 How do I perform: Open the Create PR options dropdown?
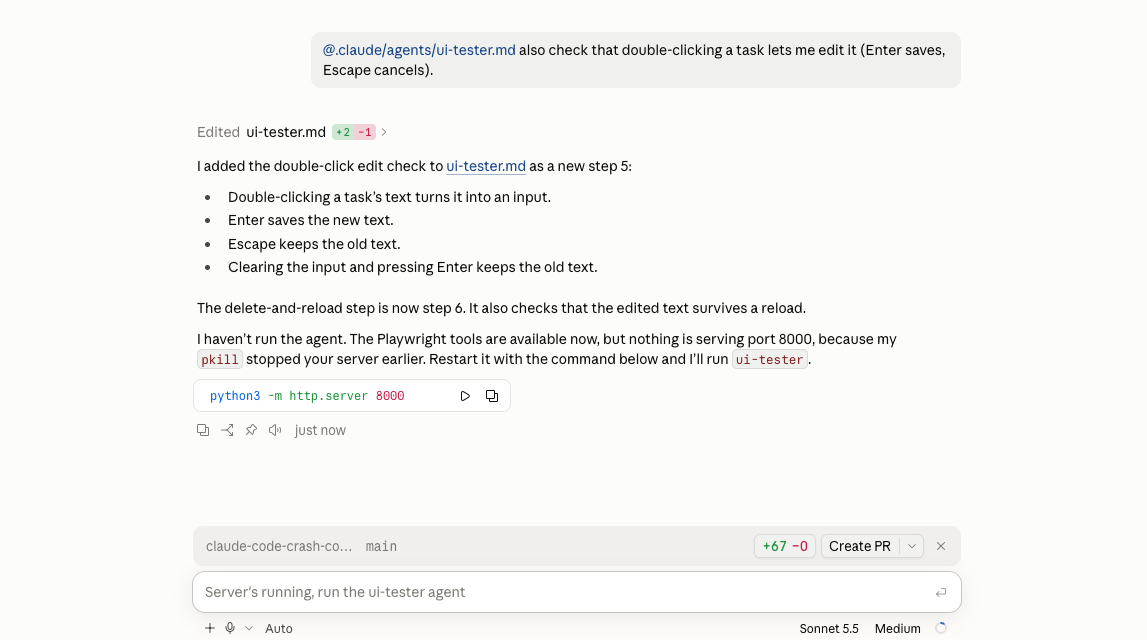pyautogui.click(x=911, y=546)
